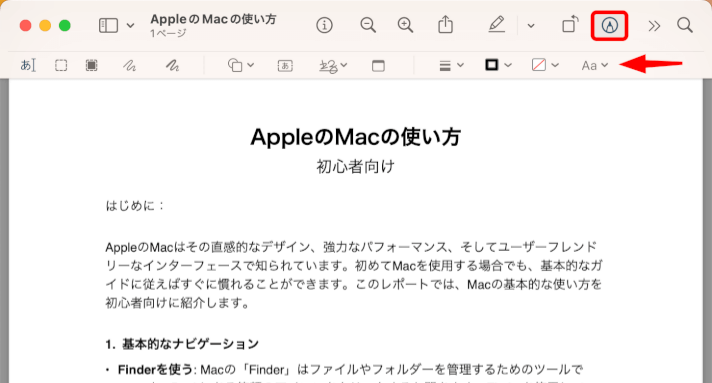
Task: Open the sidebar view options chevron
Action: tap(130, 25)
